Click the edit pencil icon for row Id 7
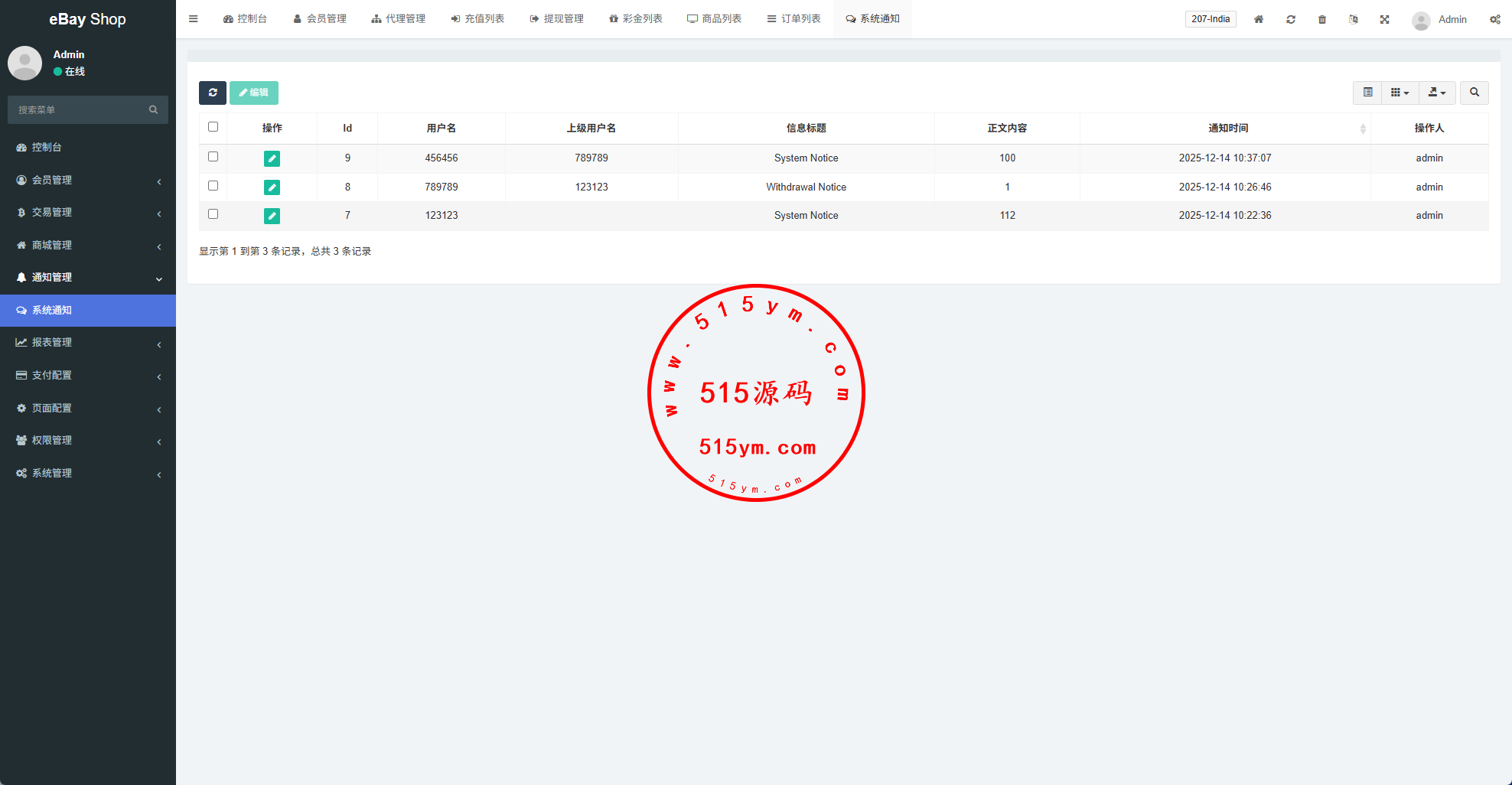The width and height of the screenshot is (1512, 785). pyautogui.click(x=272, y=216)
